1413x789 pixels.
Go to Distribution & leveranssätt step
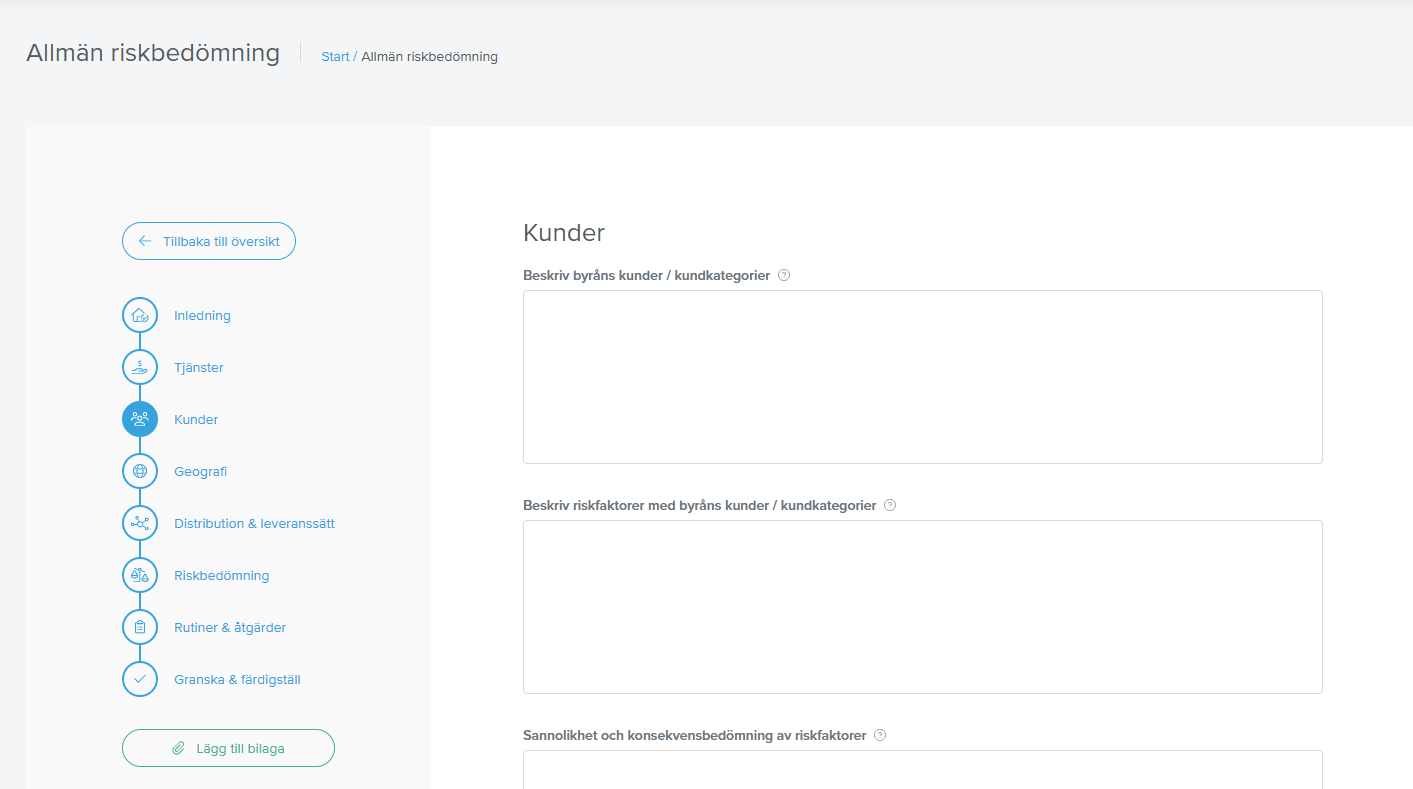tap(254, 523)
